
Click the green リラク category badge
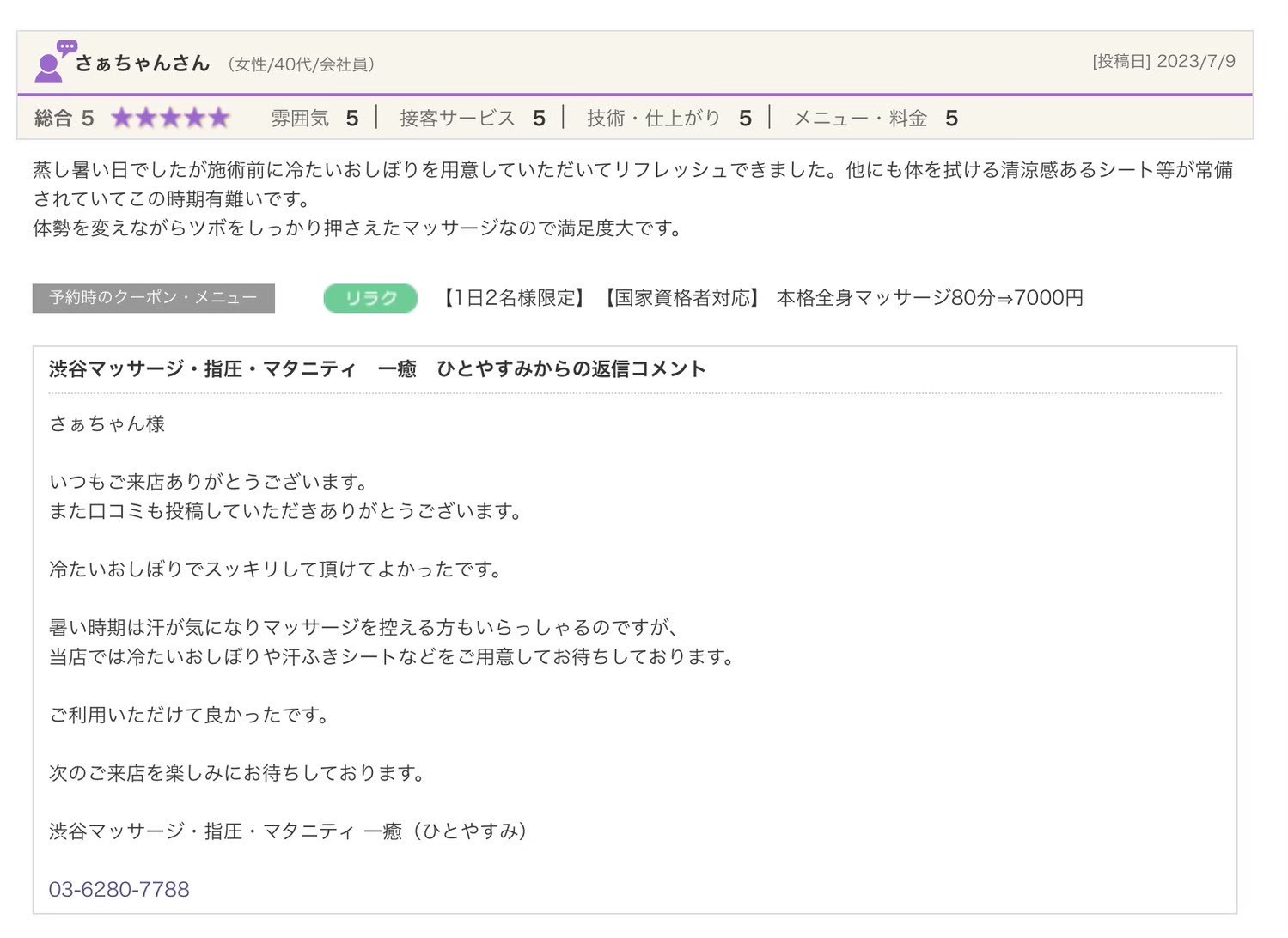(x=370, y=298)
